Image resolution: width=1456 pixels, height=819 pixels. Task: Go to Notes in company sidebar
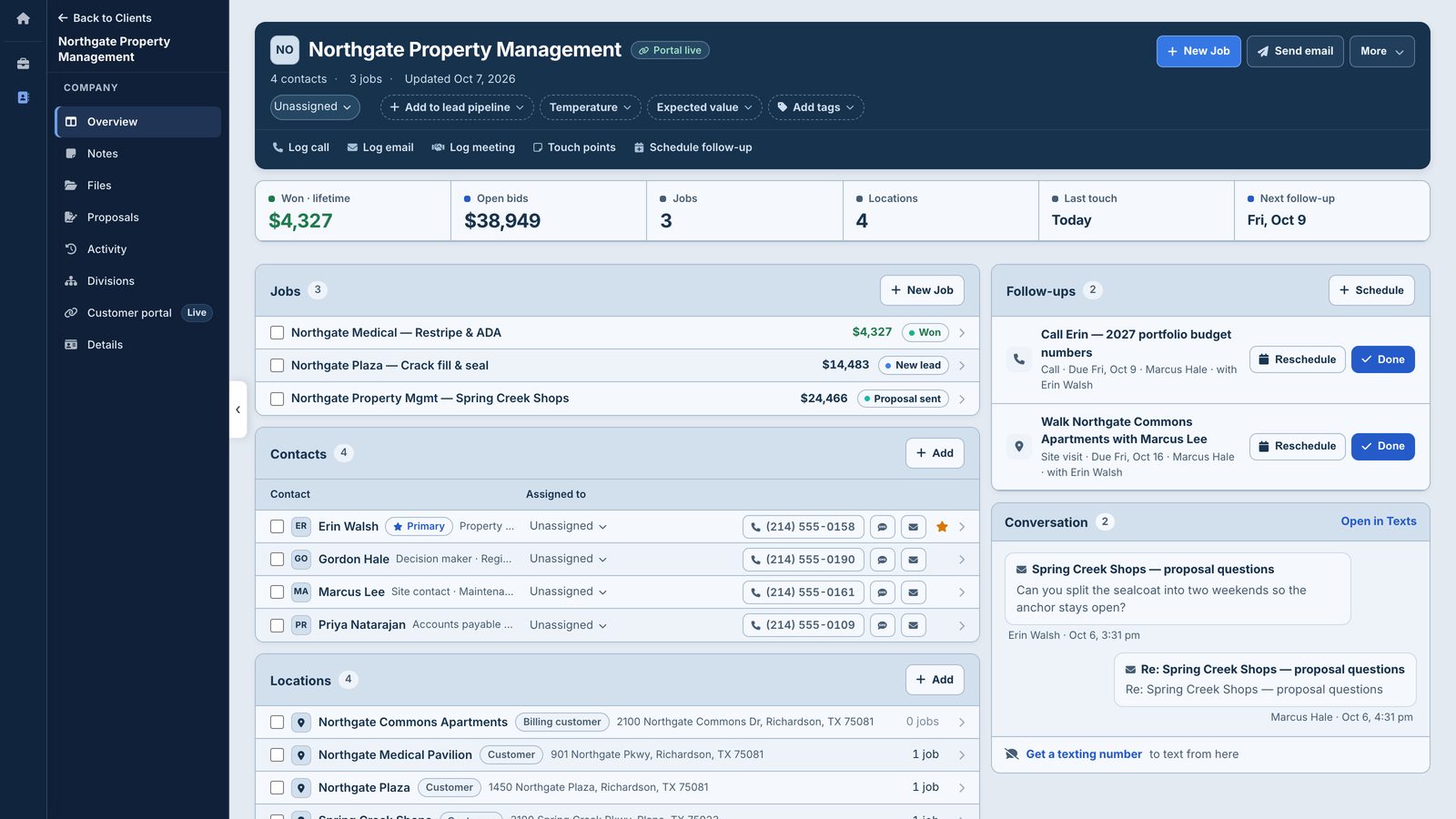(x=137, y=154)
